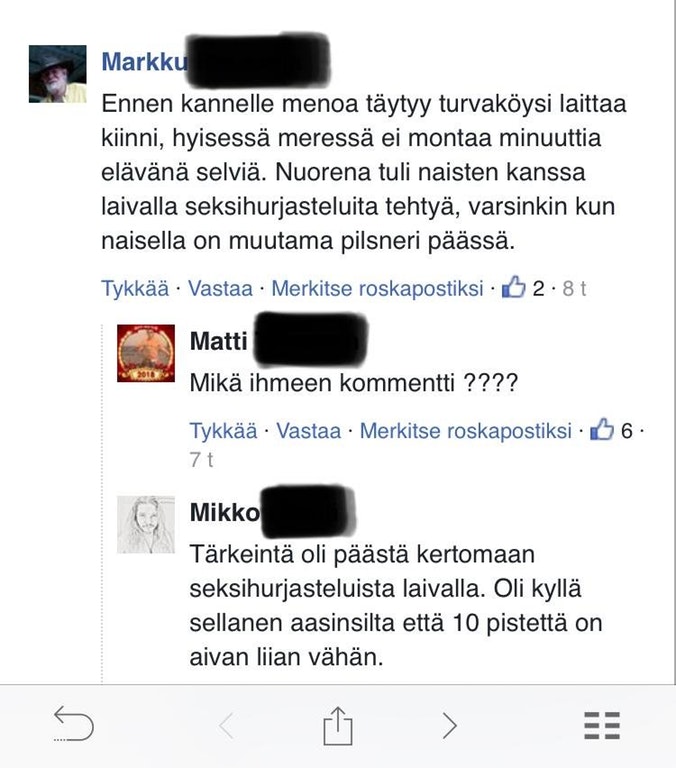Reply to Markku's comment via Vastaa
Viewport: 676px width, 768px height.
click(x=220, y=288)
